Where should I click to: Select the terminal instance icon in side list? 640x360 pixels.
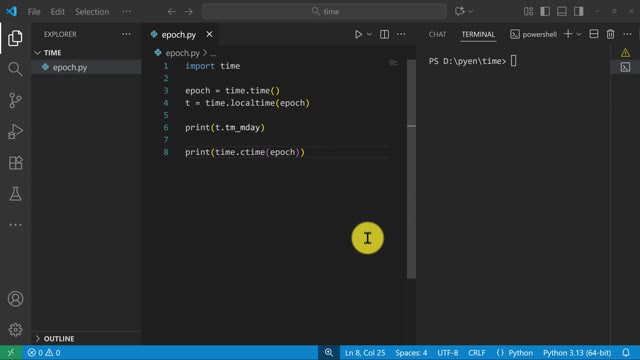pos(625,67)
